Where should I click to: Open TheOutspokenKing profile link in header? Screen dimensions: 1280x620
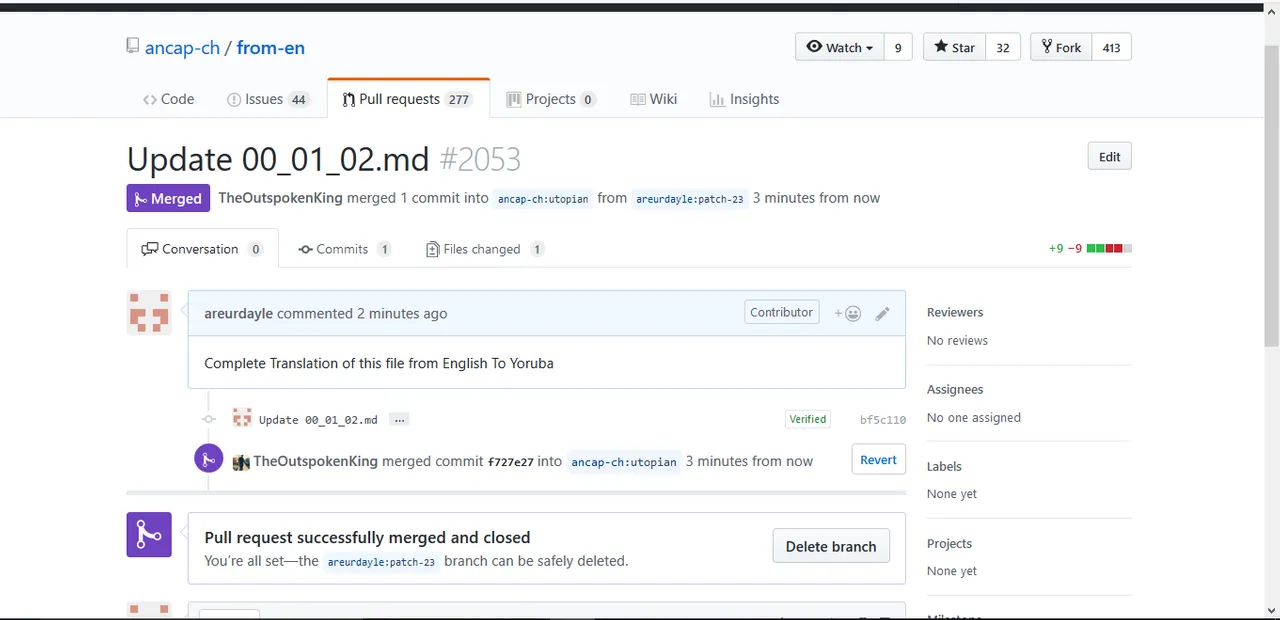(280, 198)
